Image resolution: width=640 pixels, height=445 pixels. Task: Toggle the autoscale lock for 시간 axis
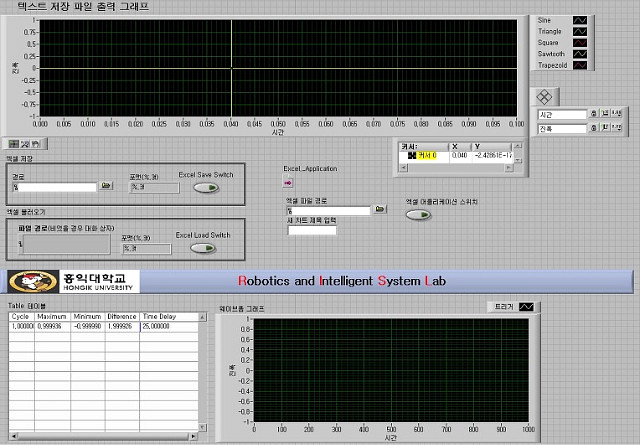coord(594,114)
